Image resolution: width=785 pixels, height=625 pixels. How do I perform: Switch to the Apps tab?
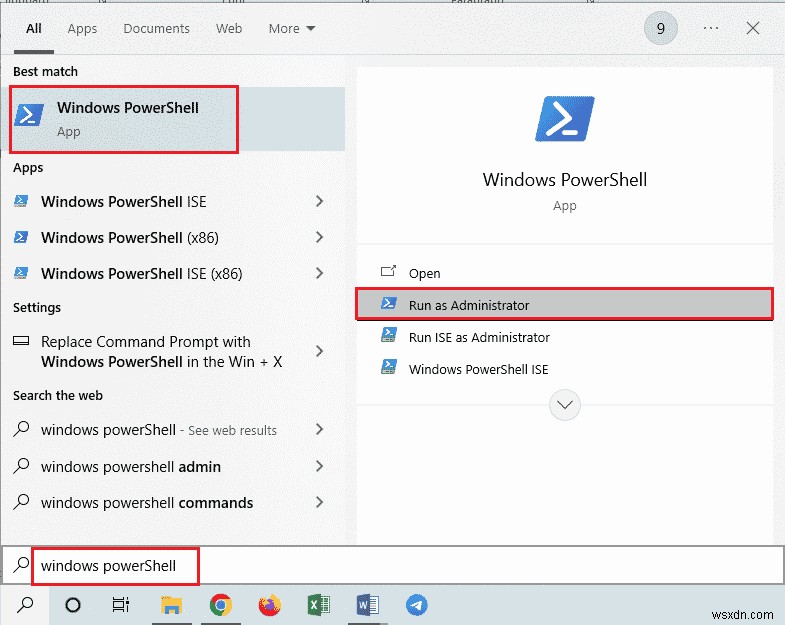(82, 29)
